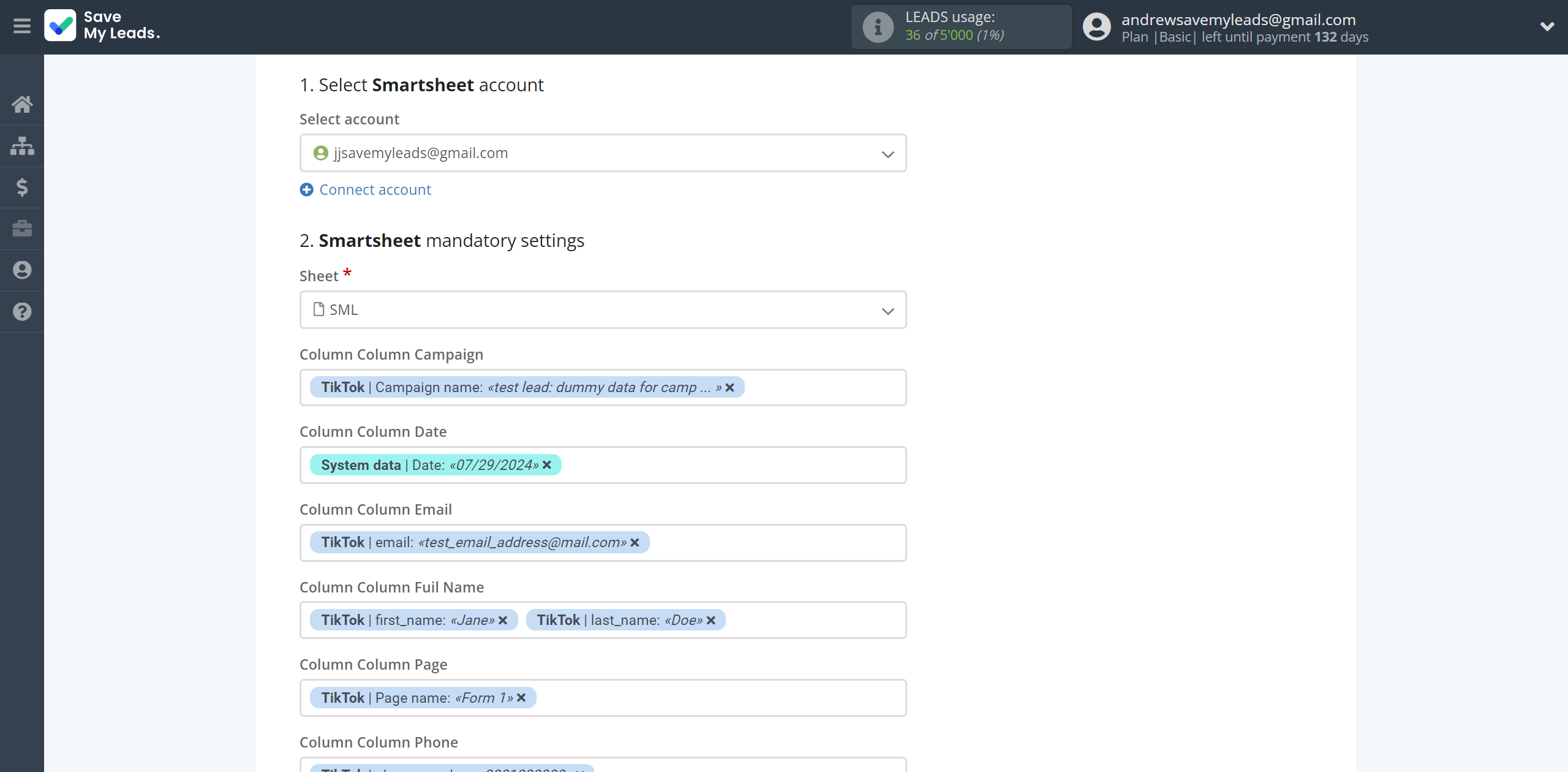Expand the account menu chevron

[x=1547, y=26]
